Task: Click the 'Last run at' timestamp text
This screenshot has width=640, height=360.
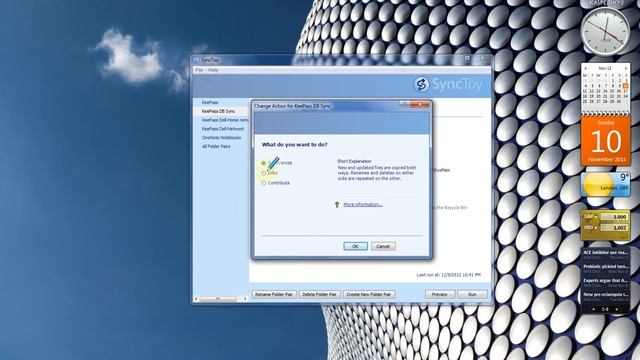Action: click(x=449, y=275)
